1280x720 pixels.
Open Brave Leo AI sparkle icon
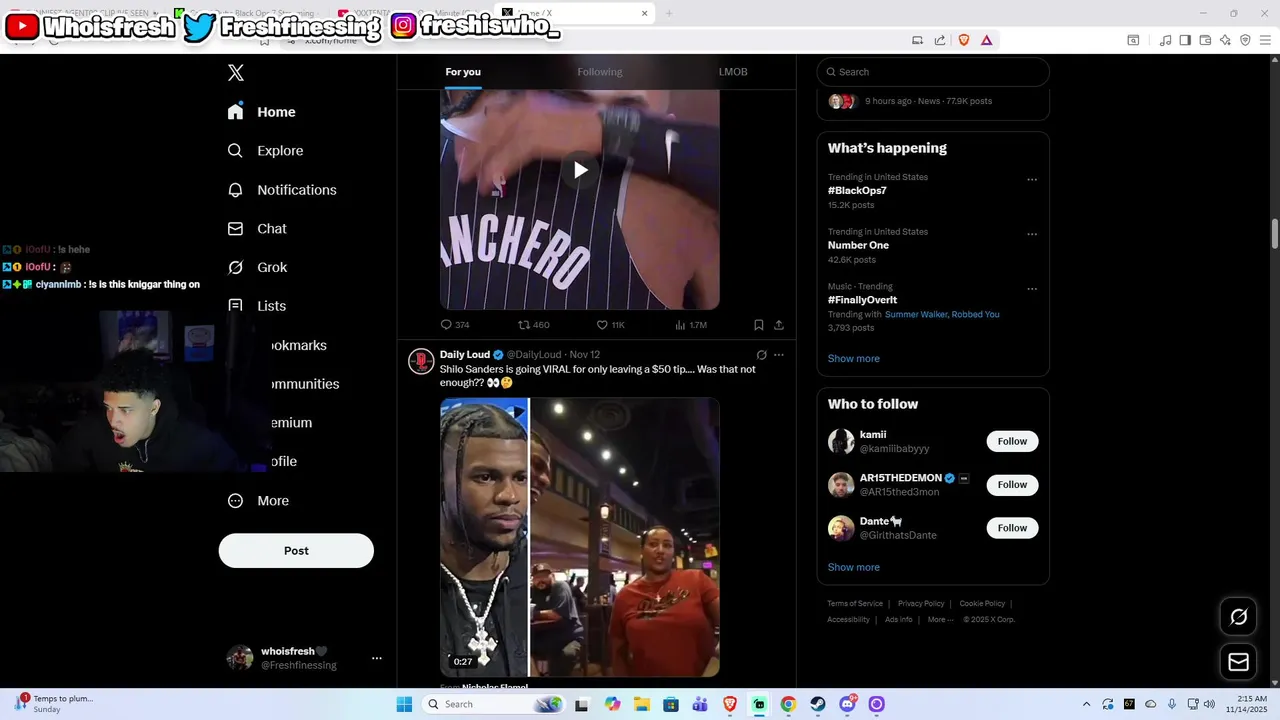point(1225,40)
